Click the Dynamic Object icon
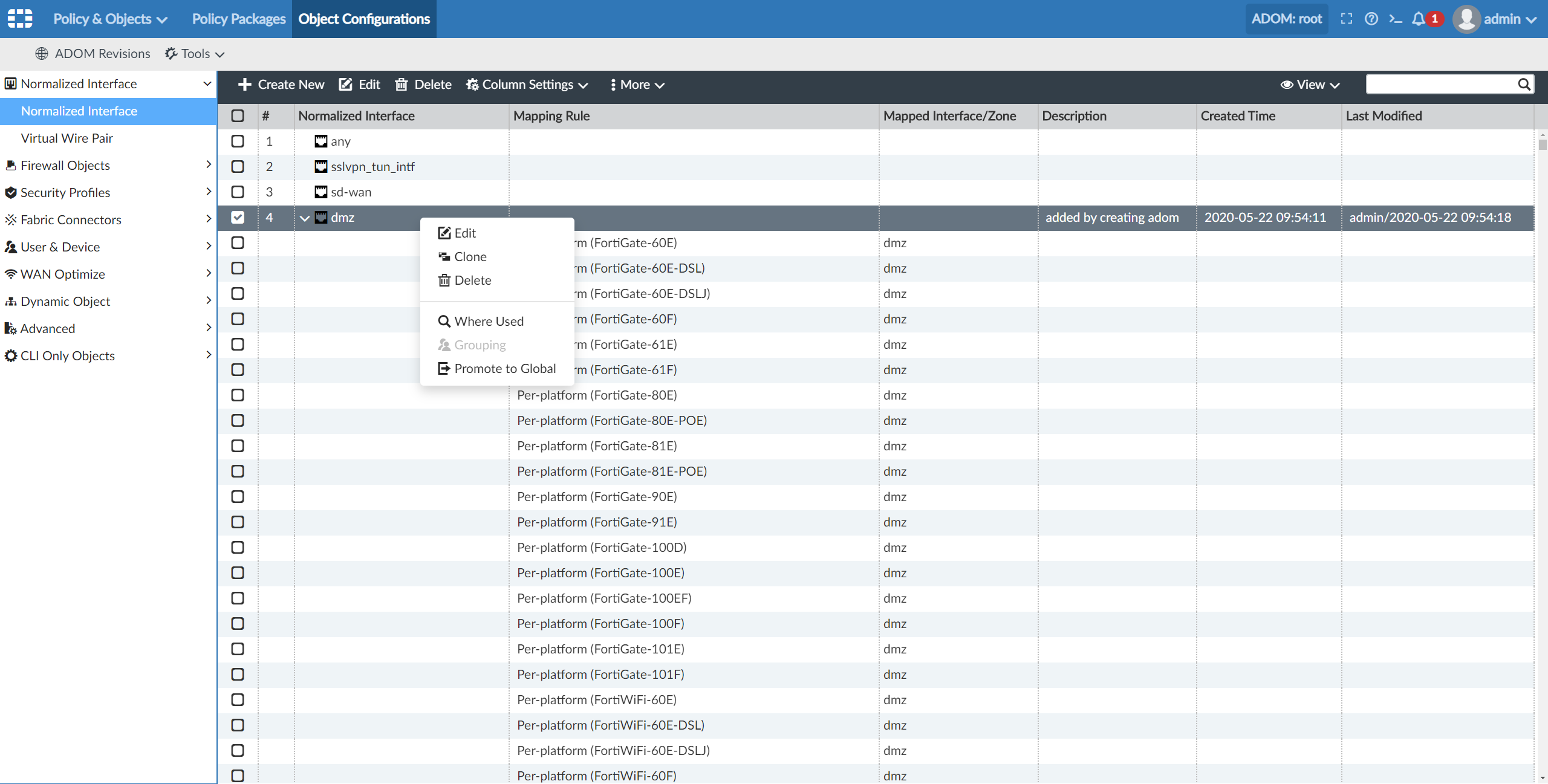This screenshot has width=1548, height=784. [x=11, y=301]
